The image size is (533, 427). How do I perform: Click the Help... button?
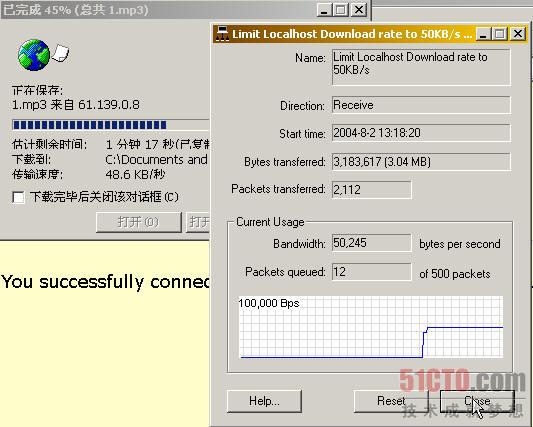[x=264, y=401]
